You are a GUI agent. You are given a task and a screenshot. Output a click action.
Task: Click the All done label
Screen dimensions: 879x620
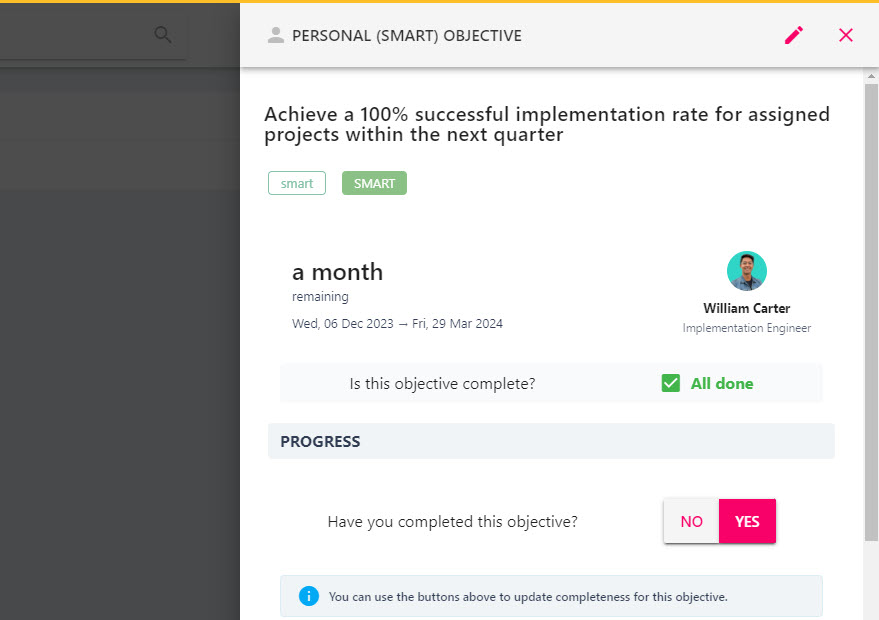click(722, 383)
